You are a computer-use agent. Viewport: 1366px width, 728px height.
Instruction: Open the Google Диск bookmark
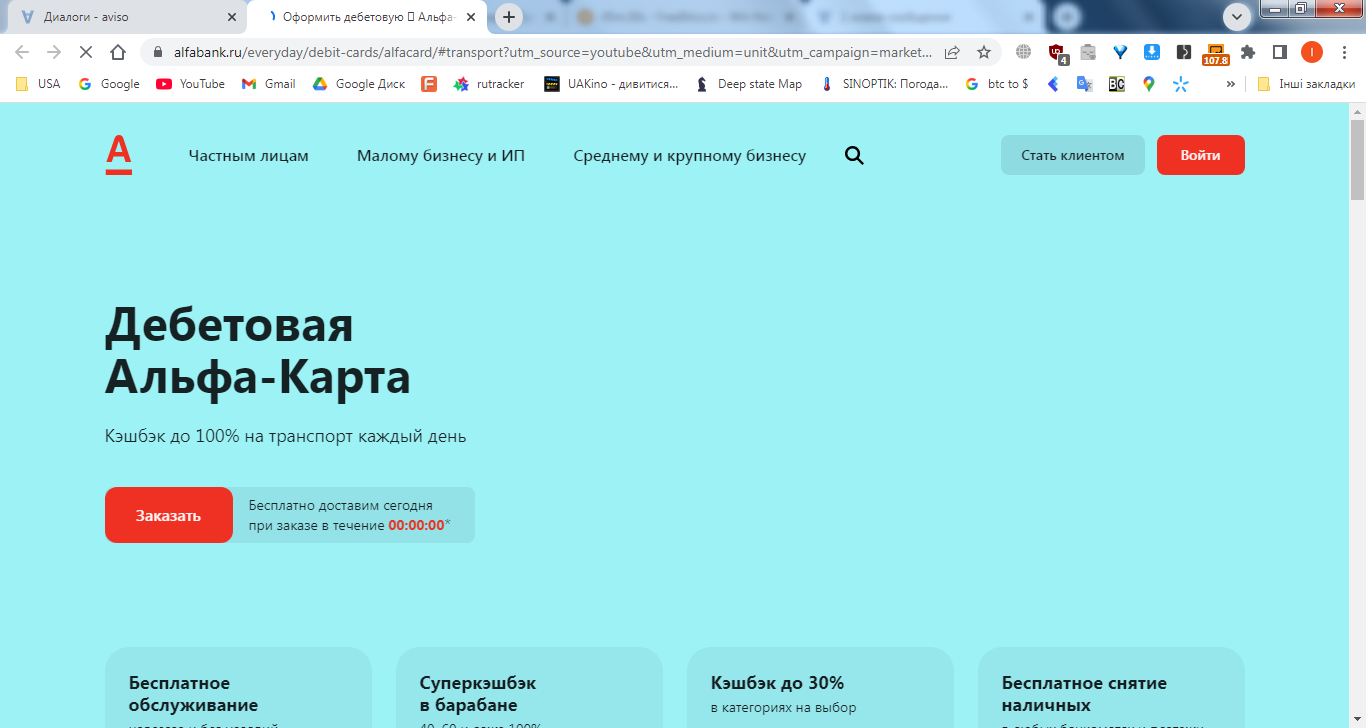coord(359,84)
